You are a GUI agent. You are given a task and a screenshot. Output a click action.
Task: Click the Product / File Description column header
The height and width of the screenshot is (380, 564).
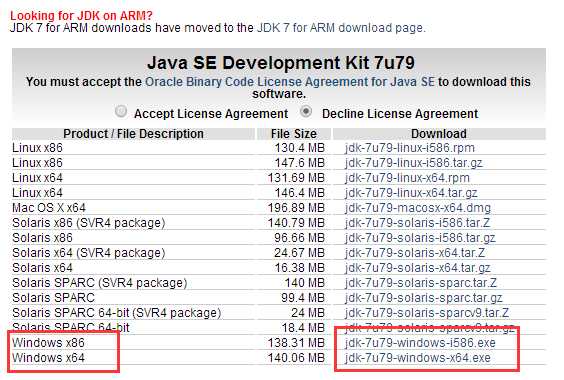click(133, 134)
